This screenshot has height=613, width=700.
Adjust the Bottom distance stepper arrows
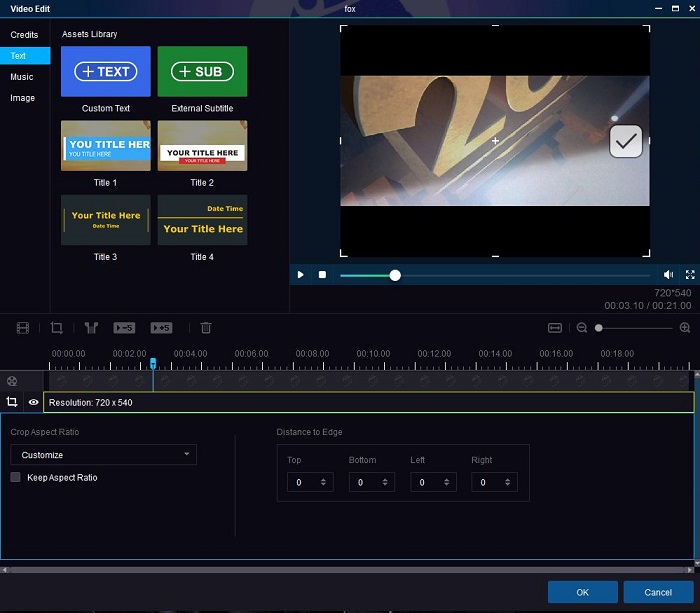385,482
